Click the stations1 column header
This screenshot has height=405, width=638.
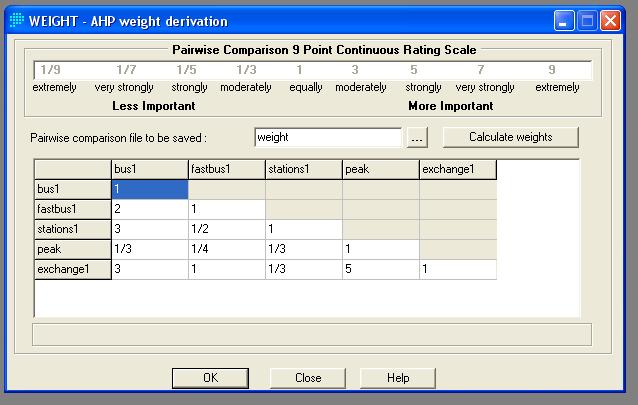(303, 169)
